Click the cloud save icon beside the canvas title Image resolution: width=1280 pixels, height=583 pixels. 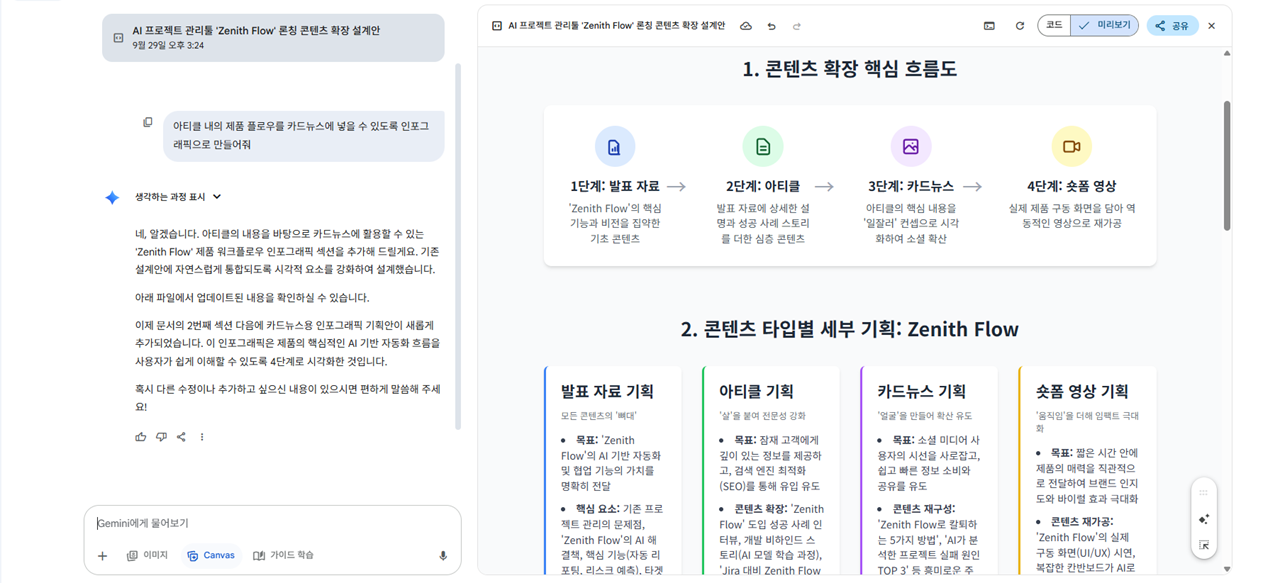[x=746, y=26]
